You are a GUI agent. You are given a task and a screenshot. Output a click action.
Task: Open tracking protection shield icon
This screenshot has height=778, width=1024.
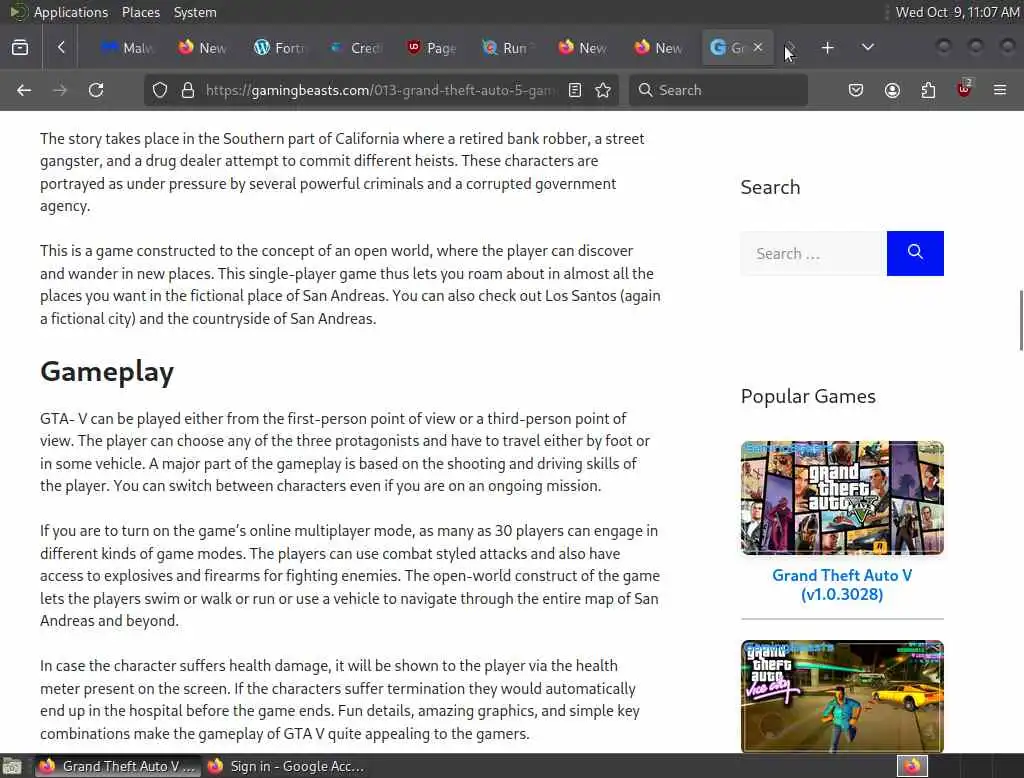point(160,90)
